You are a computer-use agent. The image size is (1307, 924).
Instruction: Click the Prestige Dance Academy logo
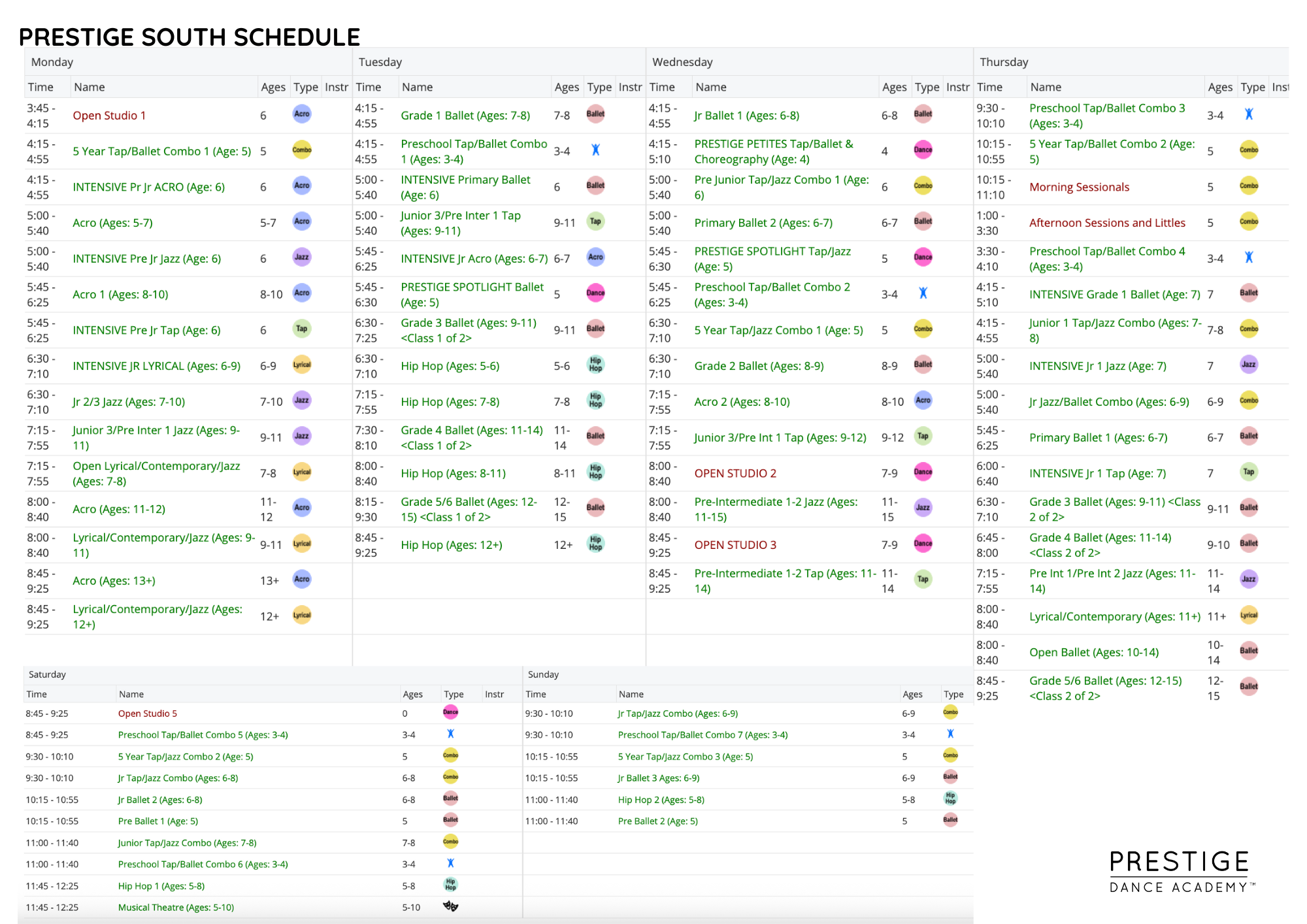click(1182, 872)
